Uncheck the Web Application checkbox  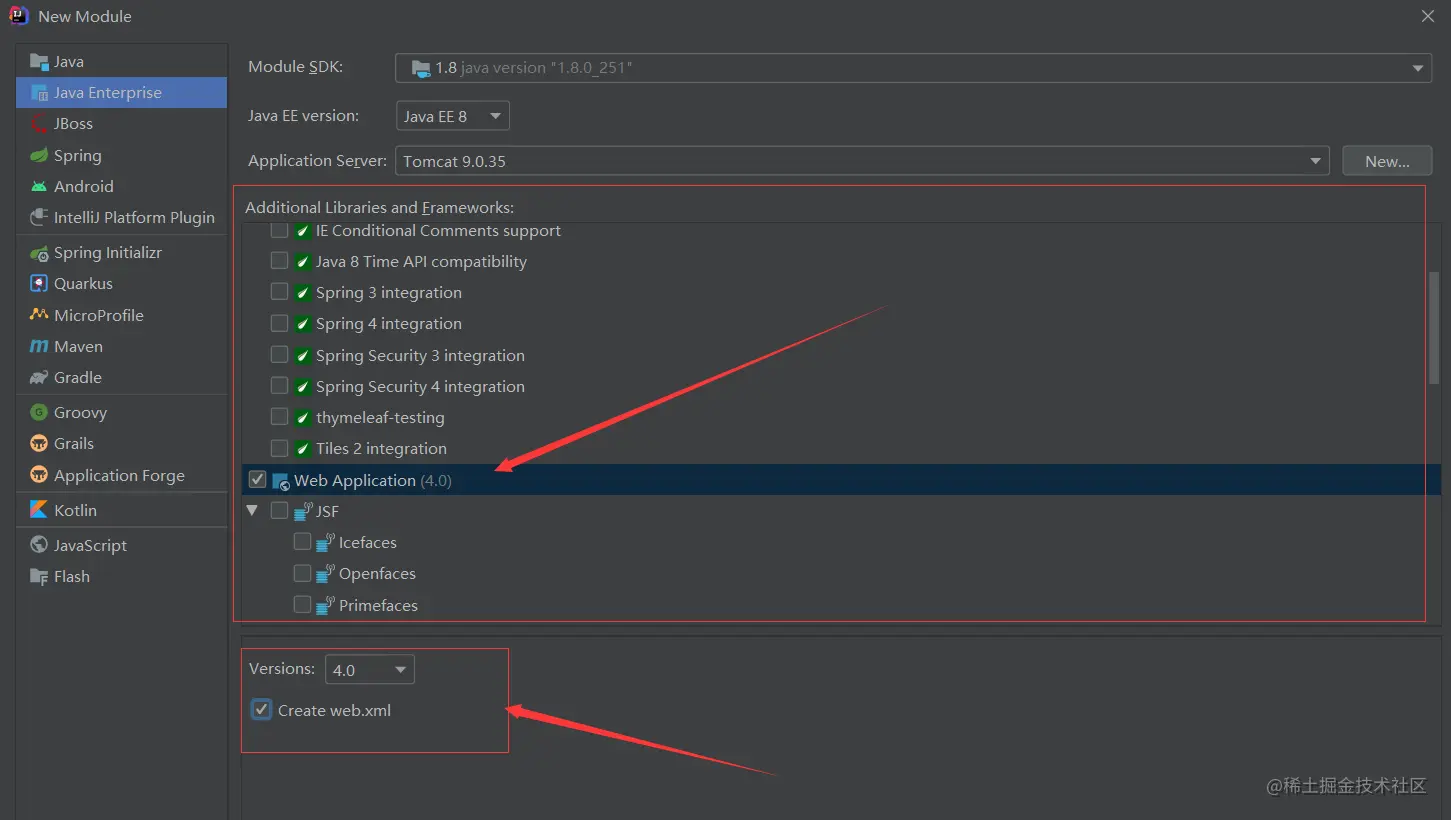pos(257,479)
